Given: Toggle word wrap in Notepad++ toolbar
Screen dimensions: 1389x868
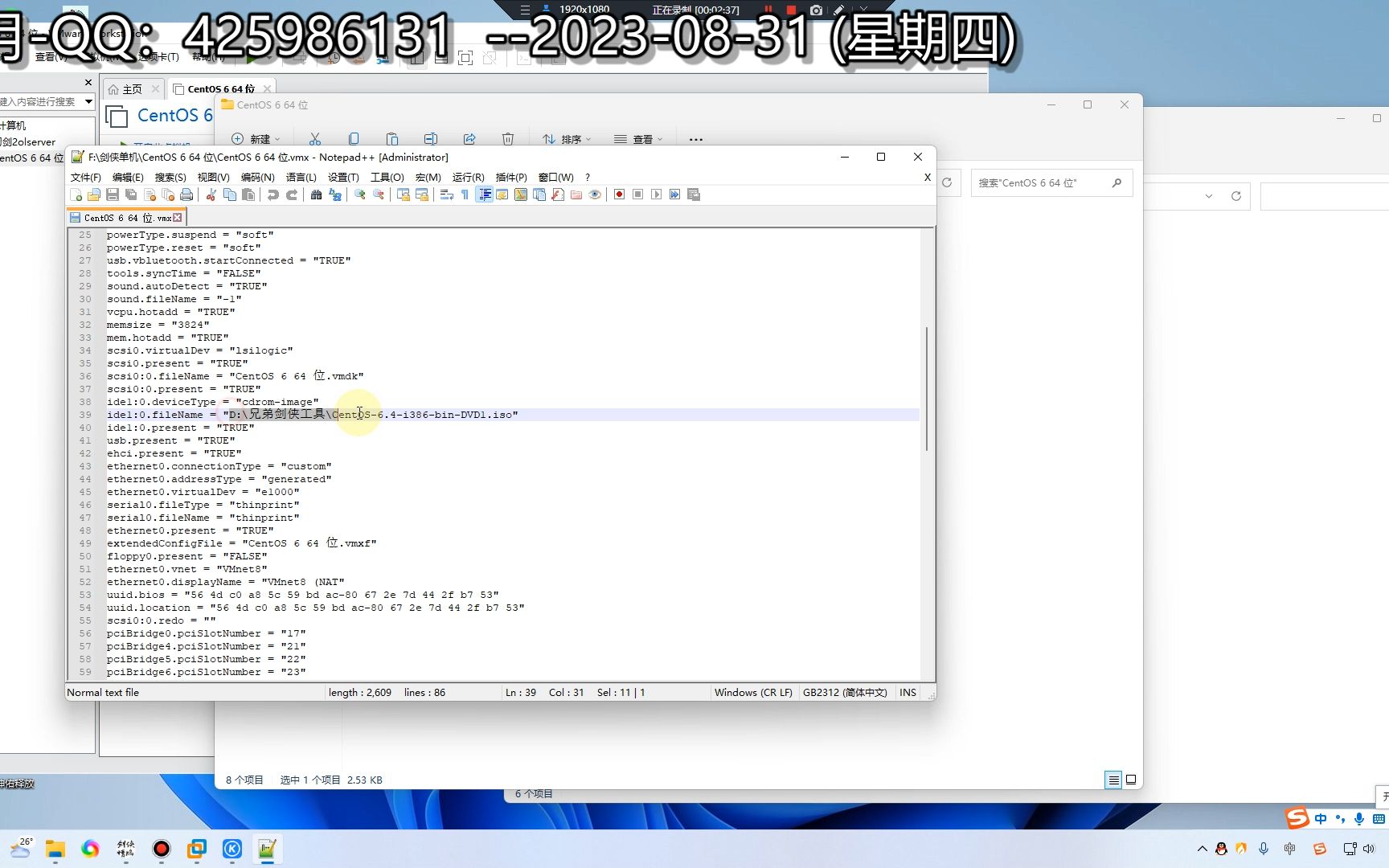Looking at the screenshot, I should coord(446,194).
